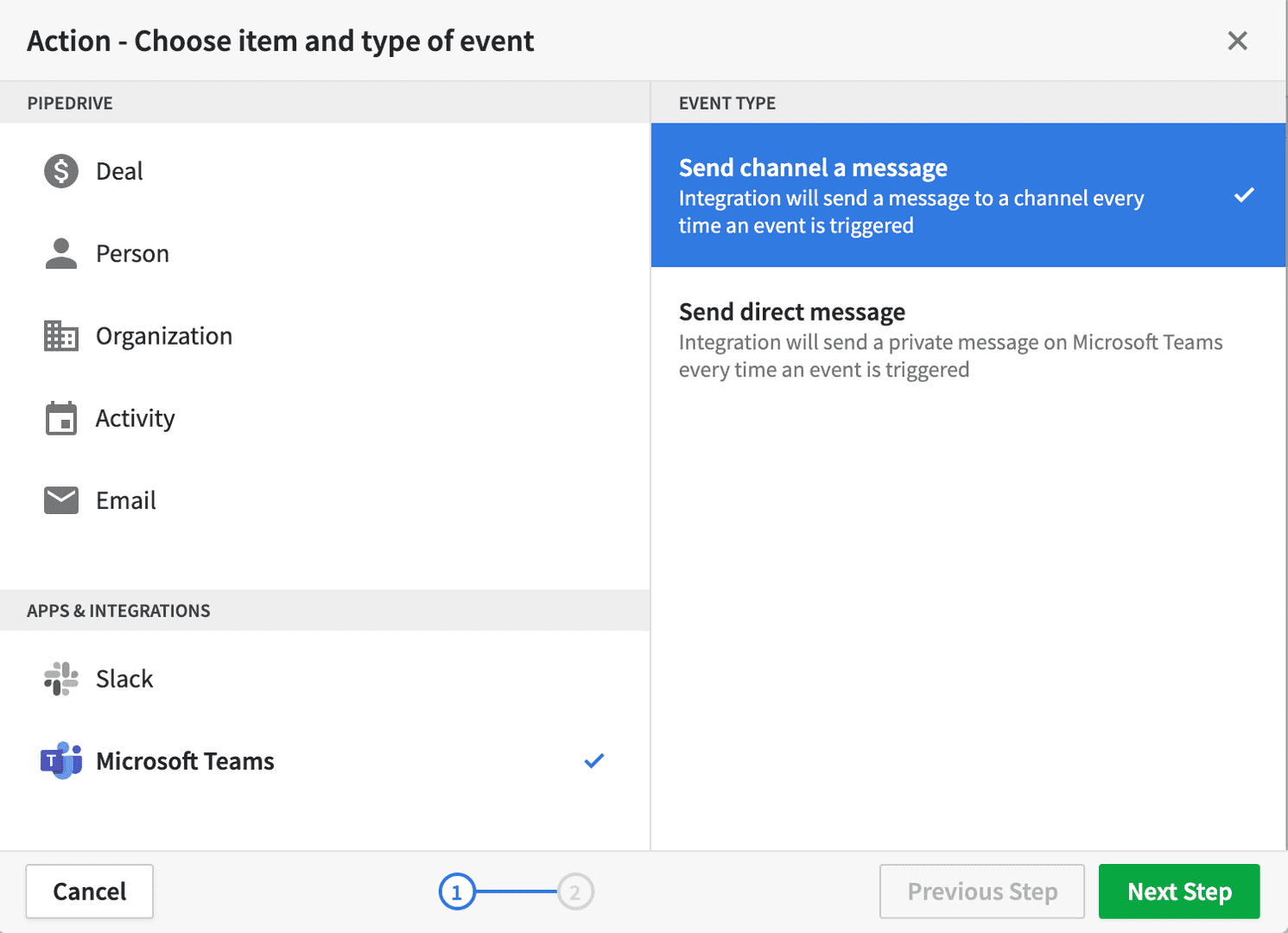Click channel message description text
Screen dimensions: 1288x933
tap(911, 212)
